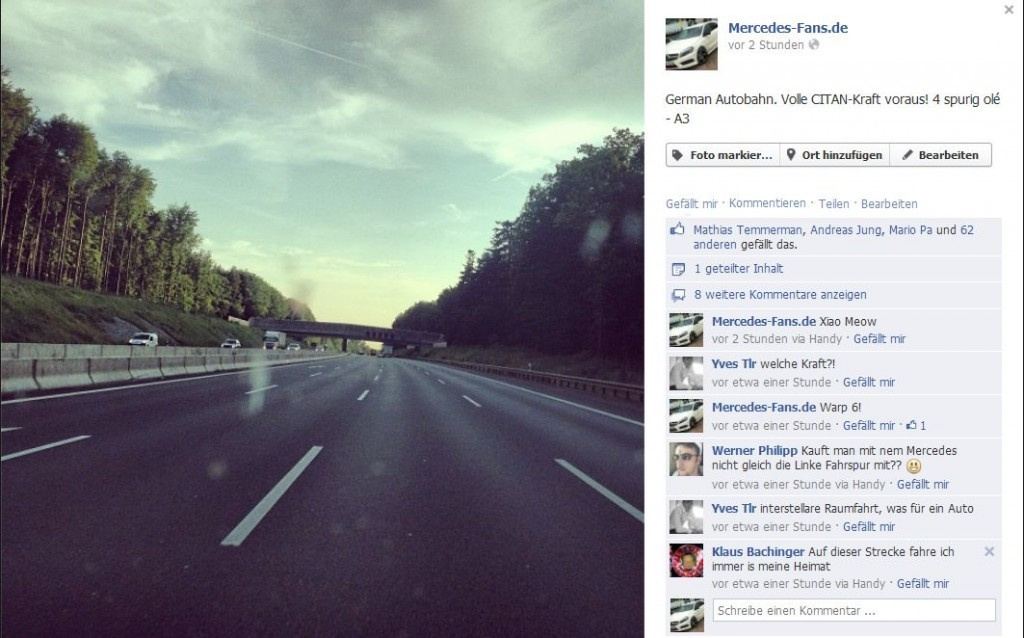
Task: Expand 8 weitere Kommentare anzeigen
Action: click(780, 295)
